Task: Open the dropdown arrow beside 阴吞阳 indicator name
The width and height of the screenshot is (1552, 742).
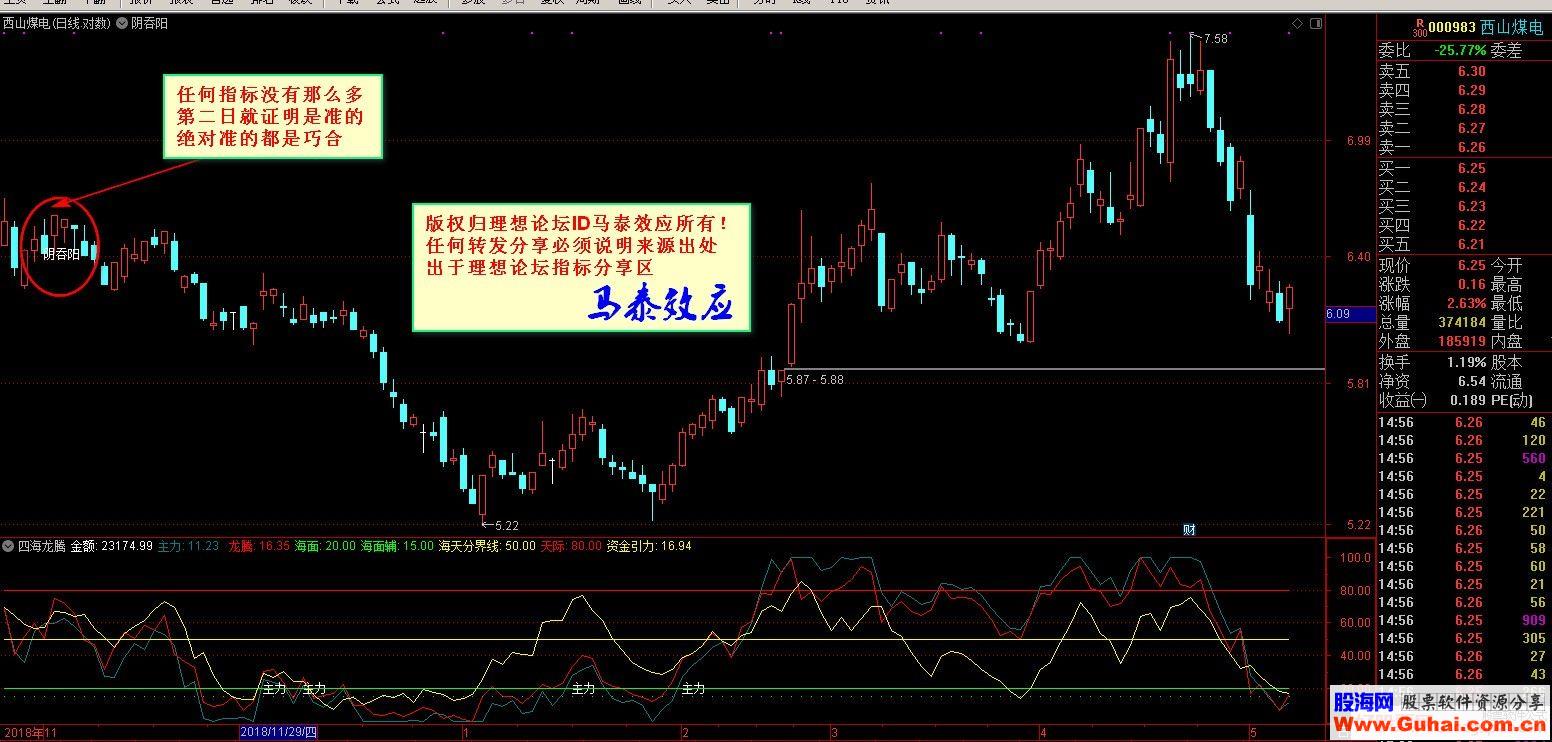Action: (122, 23)
